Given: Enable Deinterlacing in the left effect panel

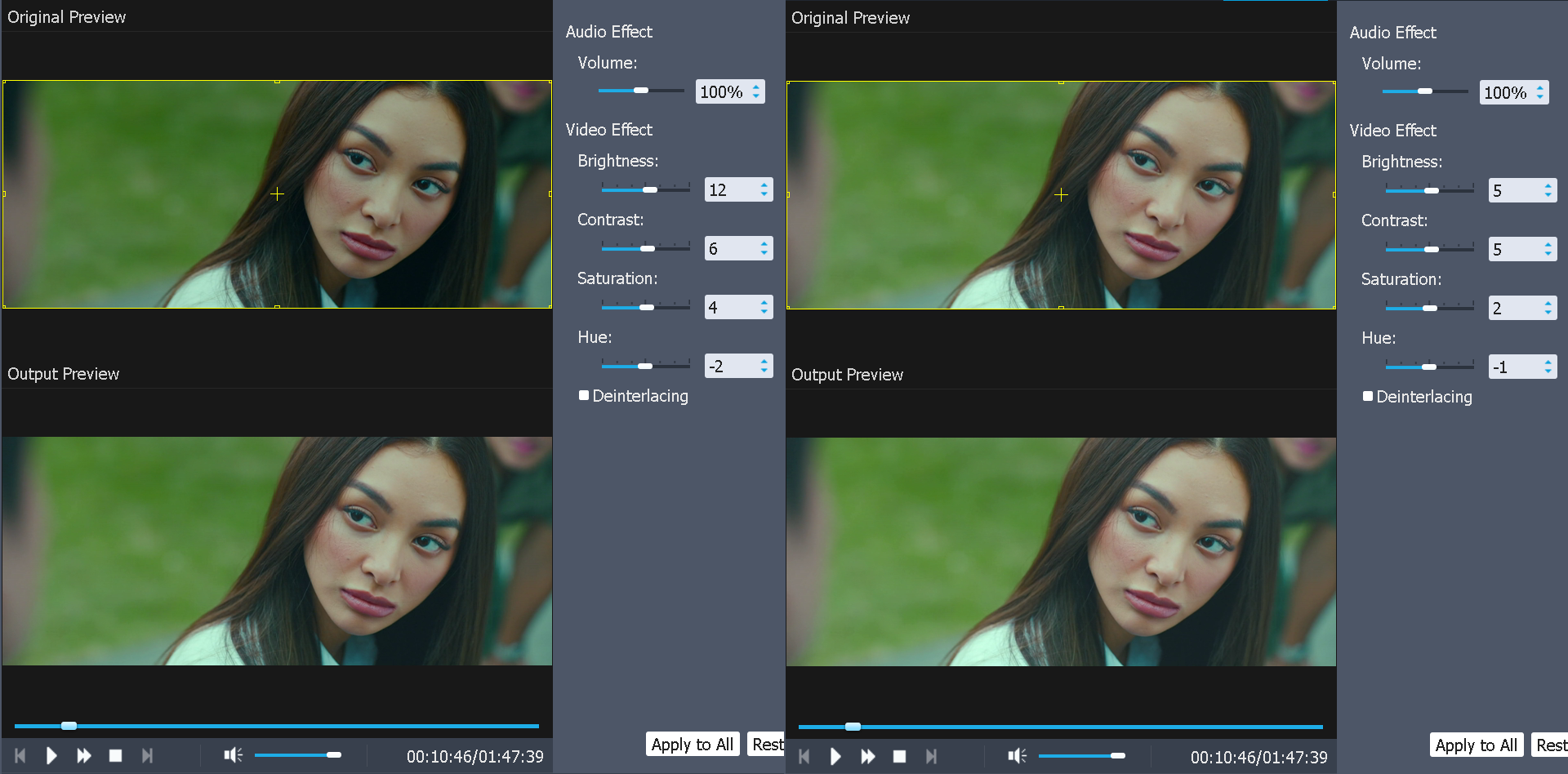Looking at the screenshot, I should point(583,395).
